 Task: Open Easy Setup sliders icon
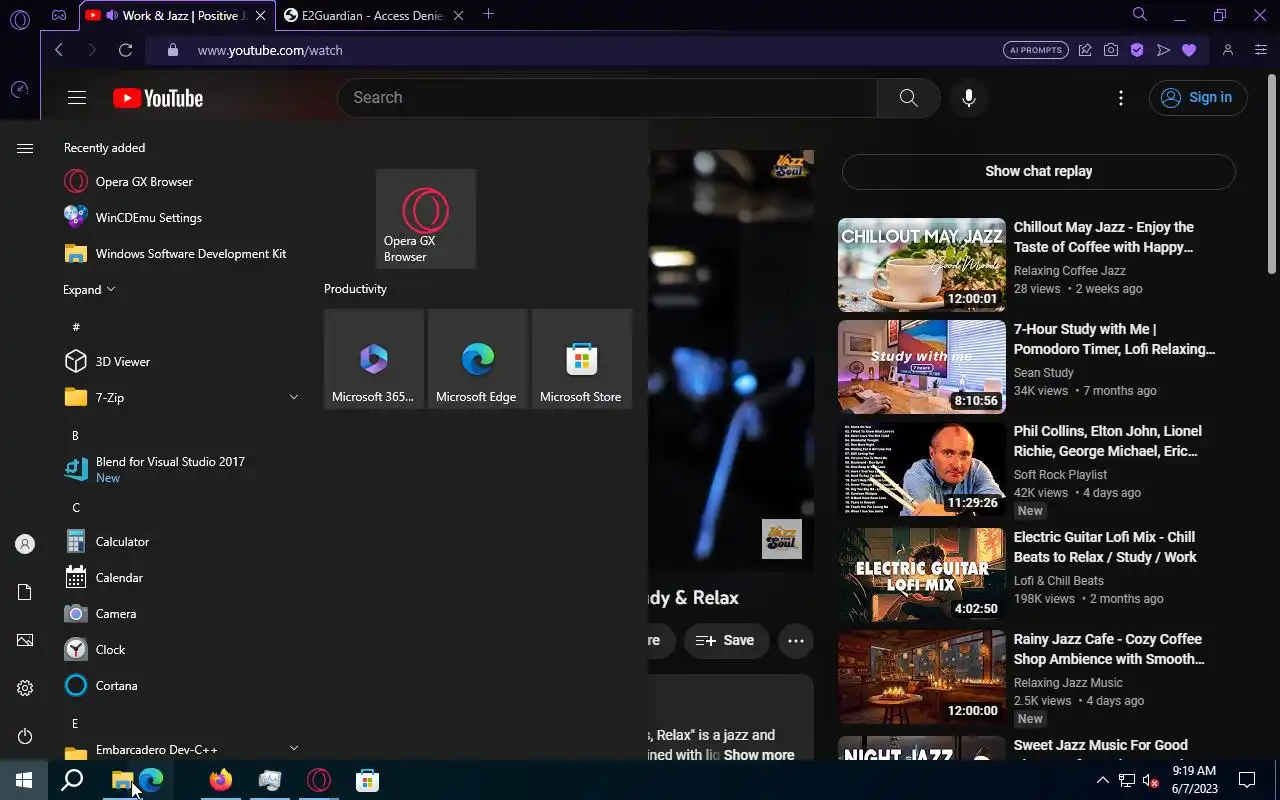point(1261,50)
